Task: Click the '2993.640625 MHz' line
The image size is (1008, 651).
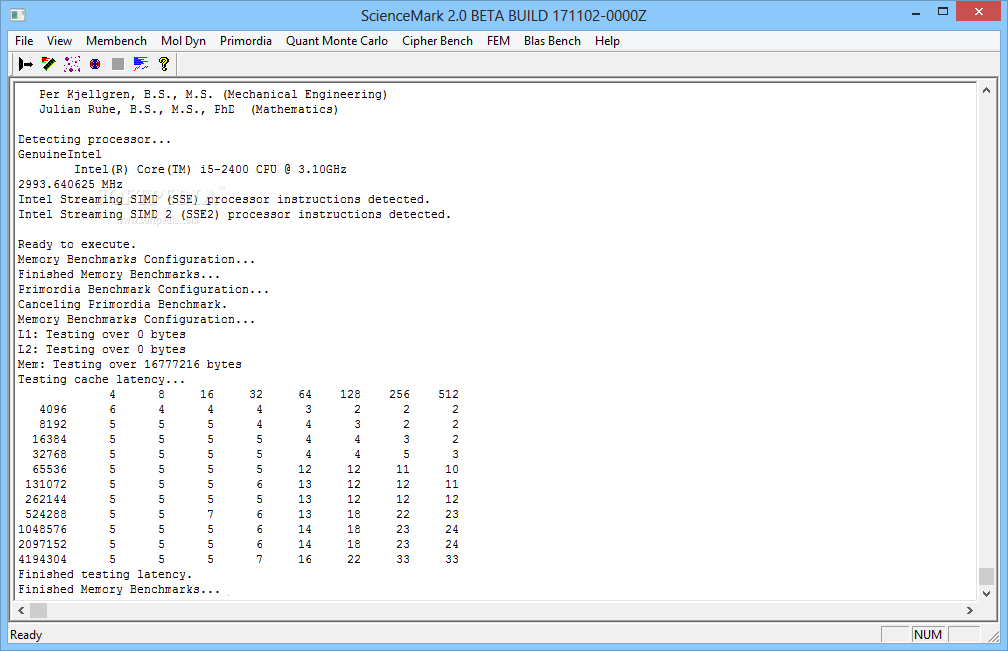Action: (x=70, y=184)
